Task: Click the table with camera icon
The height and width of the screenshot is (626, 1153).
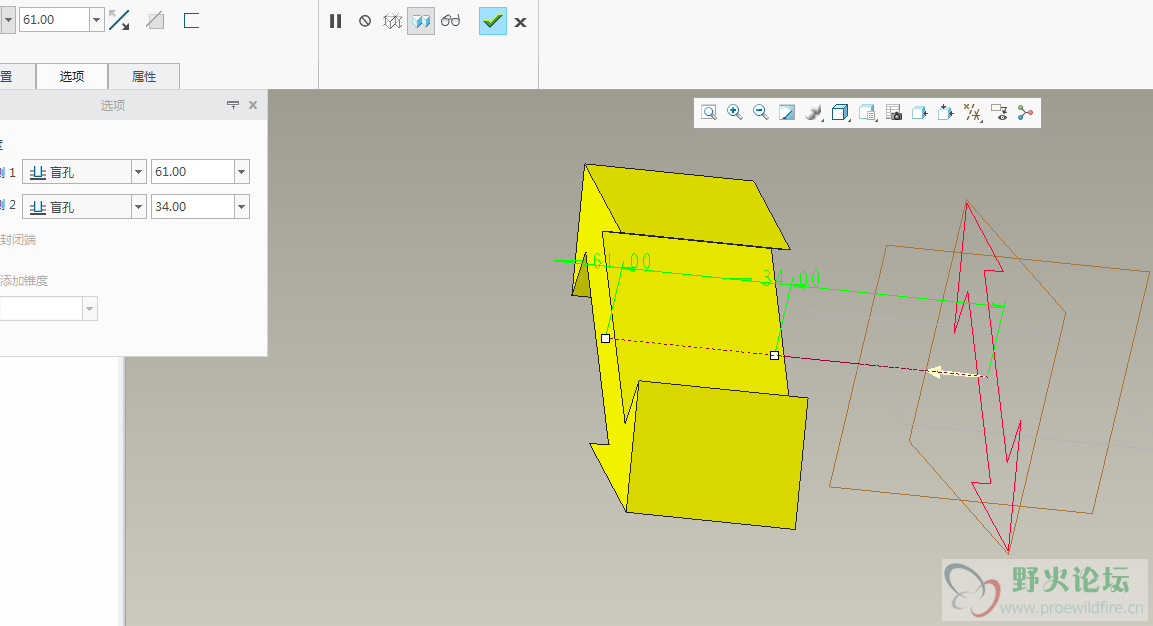Action: [893, 113]
